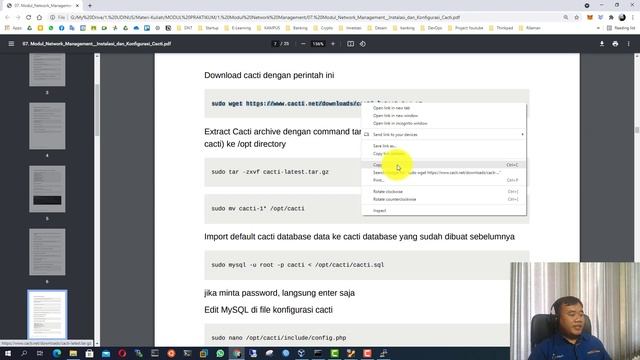Image resolution: width=640 pixels, height=360 pixels.
Task: Open File Explorer from taskbar
Action: point(73,353)
